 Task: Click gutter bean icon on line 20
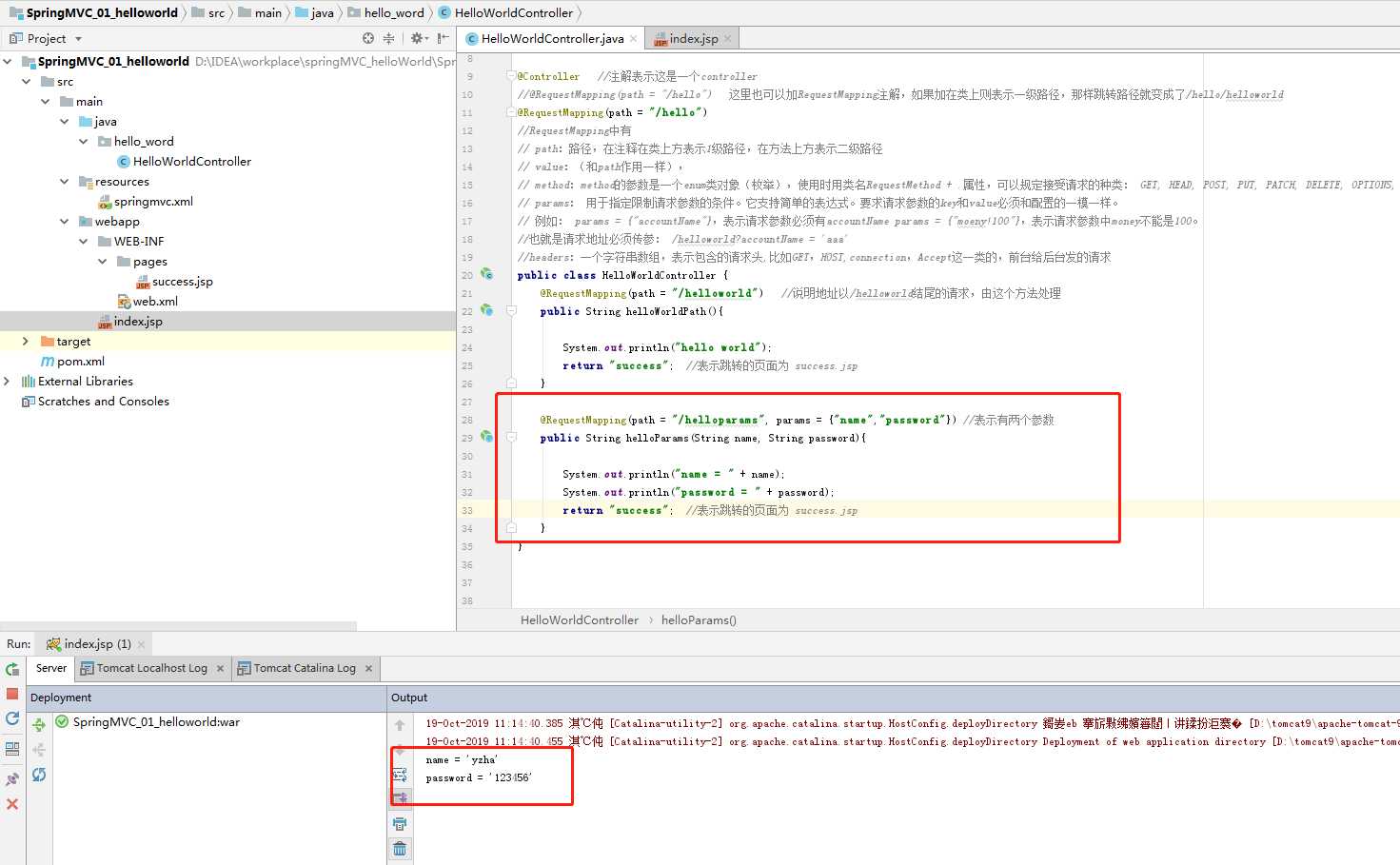[486, 274]
